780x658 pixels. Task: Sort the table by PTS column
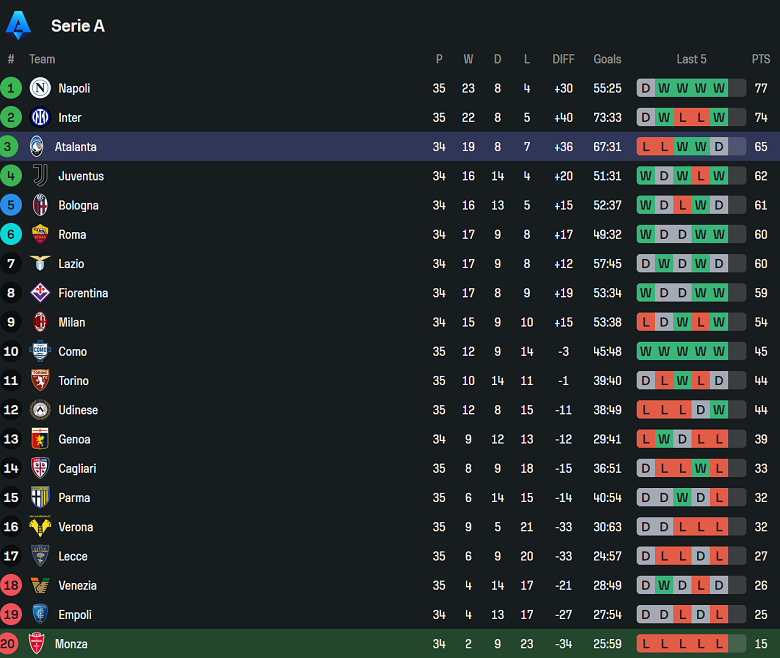click(x=761, y=59)
